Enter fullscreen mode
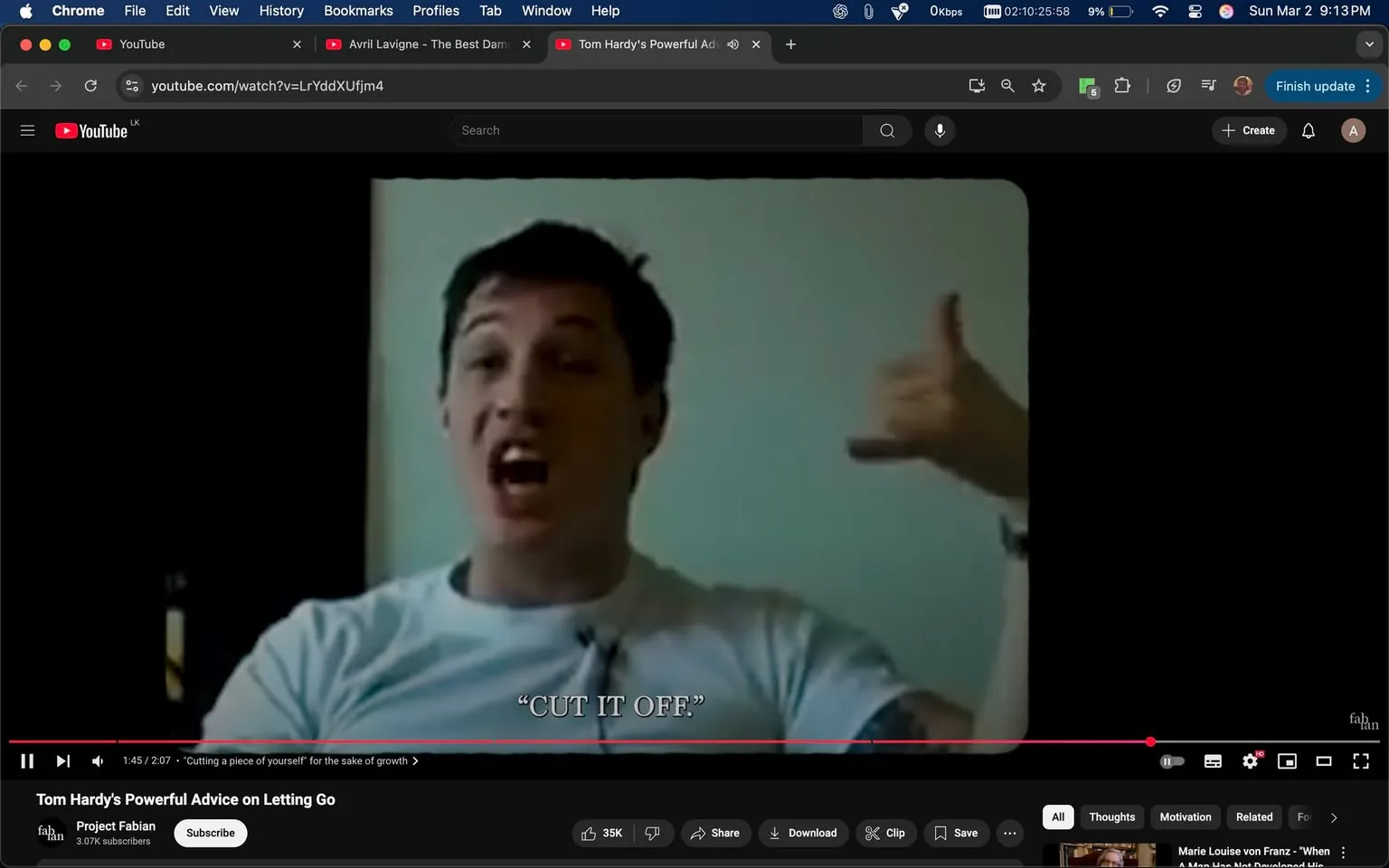Viewport: 1389px width, 868px height. [1361, 760]
